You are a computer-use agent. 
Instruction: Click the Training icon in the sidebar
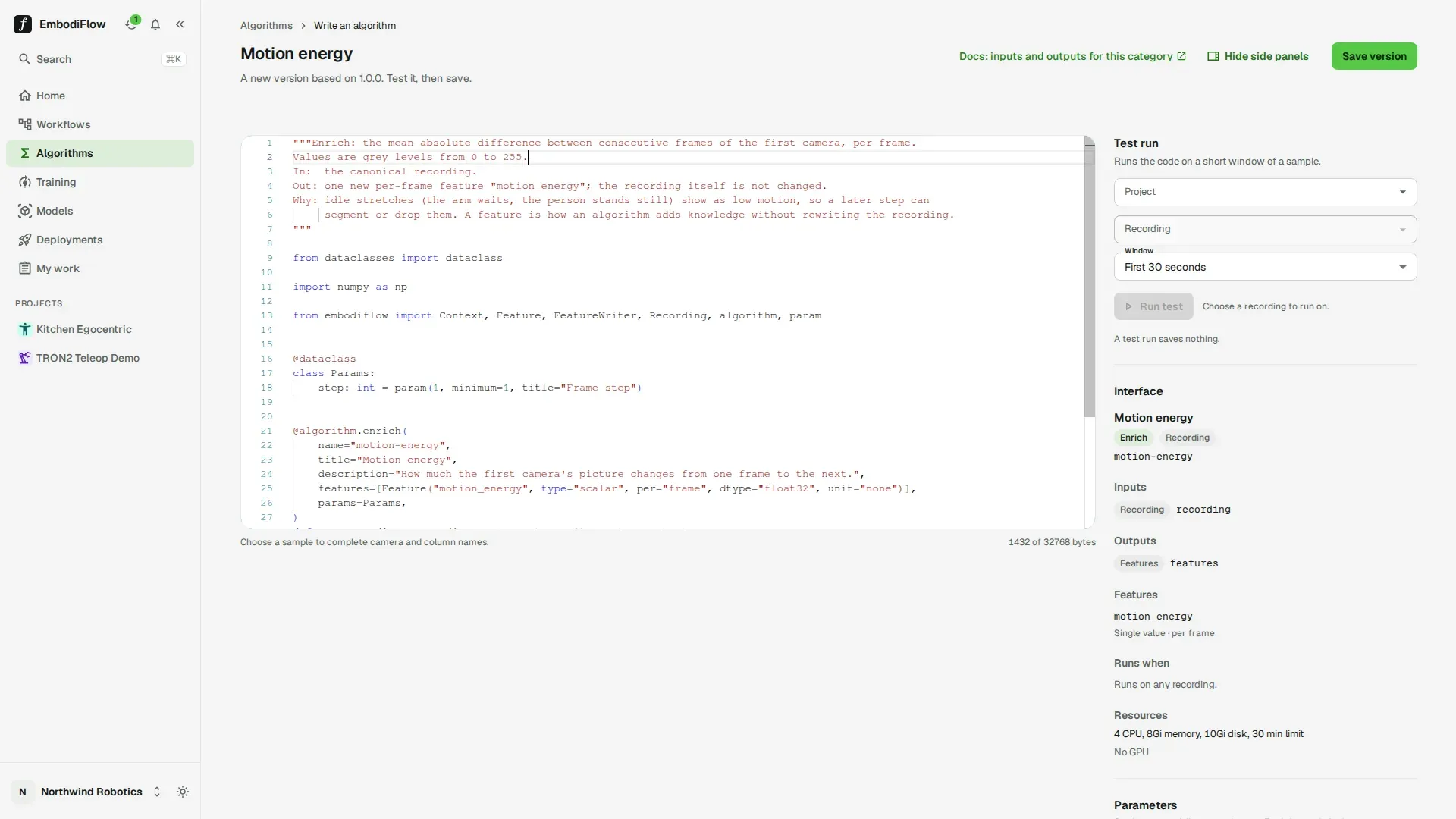(25, 182)
